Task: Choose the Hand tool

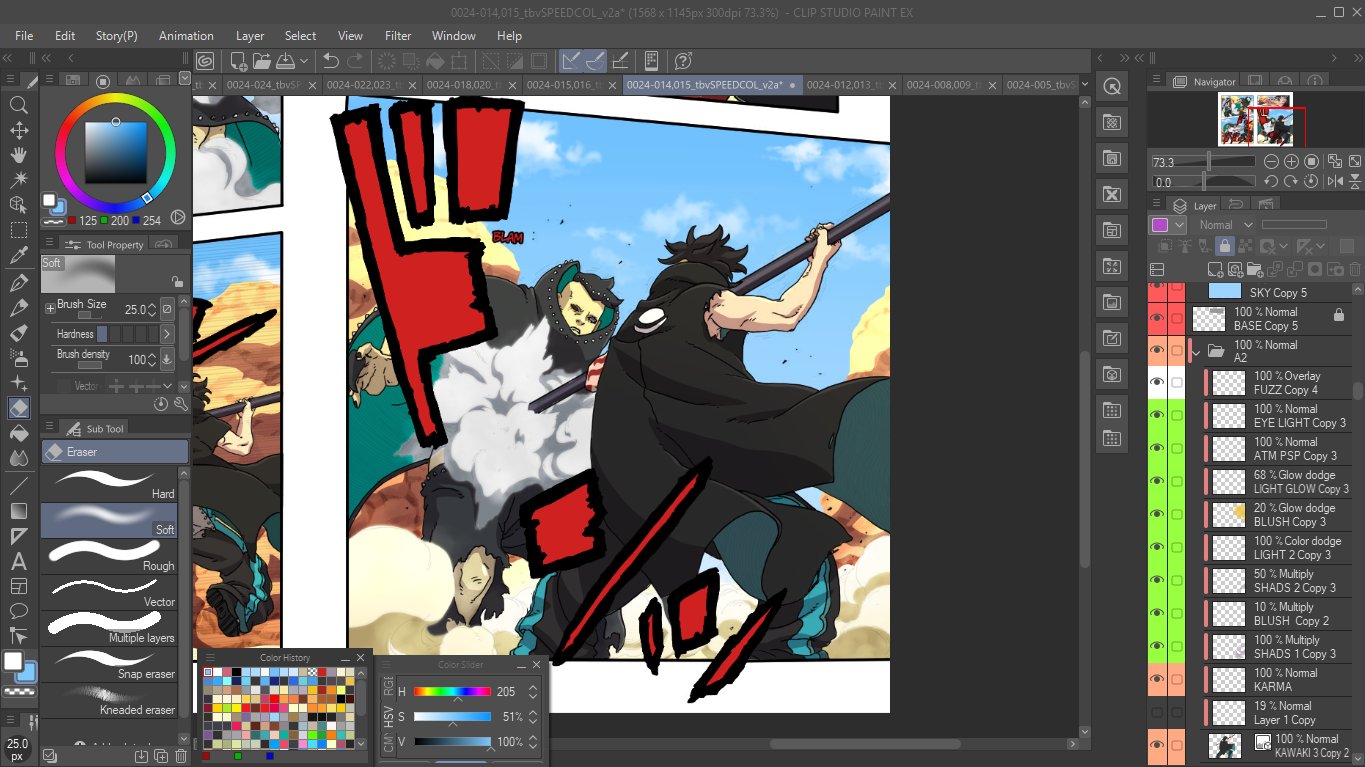Action: click(x=18, y=155)
